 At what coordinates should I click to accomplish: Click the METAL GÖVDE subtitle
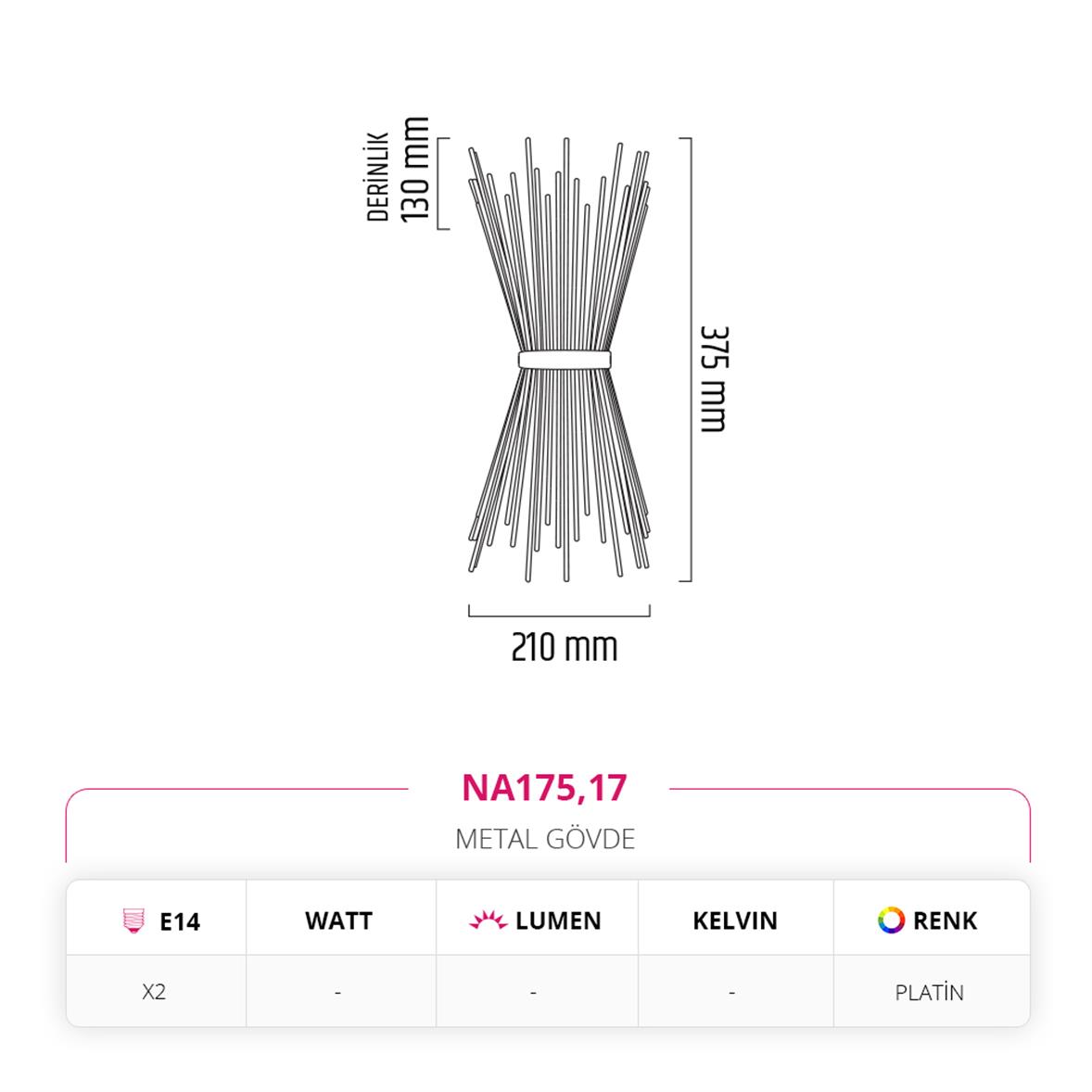click(x=545, y=839)
